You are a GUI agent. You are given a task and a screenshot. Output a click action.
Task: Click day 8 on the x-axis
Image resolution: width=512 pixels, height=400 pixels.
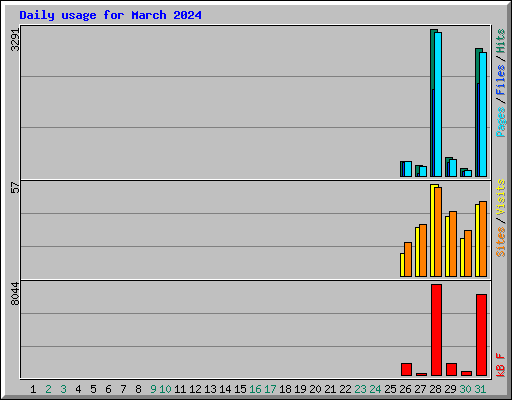click(138, 389)
